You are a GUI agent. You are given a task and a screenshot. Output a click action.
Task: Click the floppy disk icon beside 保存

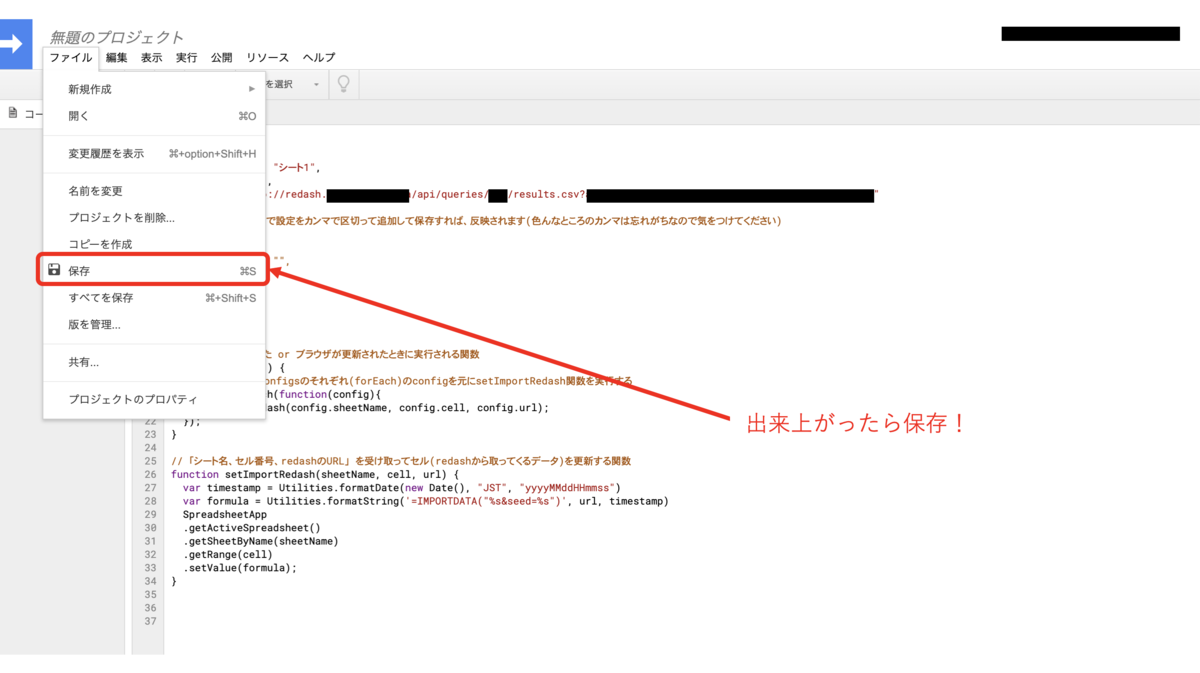click(x=52, y=268)
